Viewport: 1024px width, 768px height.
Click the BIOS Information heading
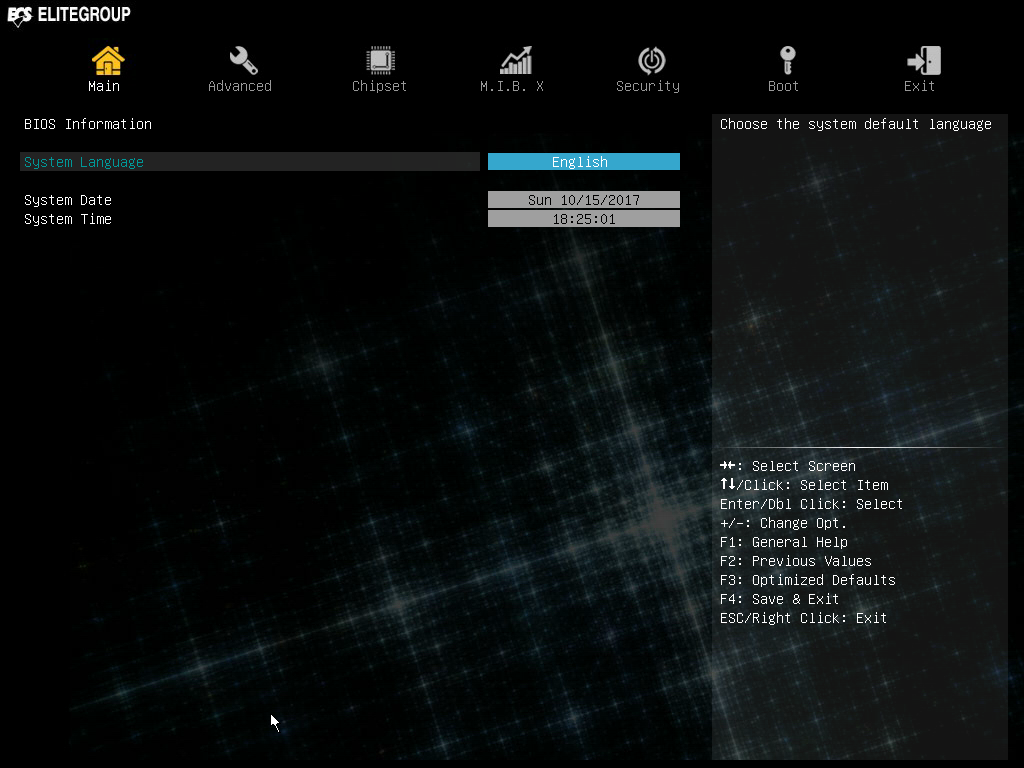[88, 124]
